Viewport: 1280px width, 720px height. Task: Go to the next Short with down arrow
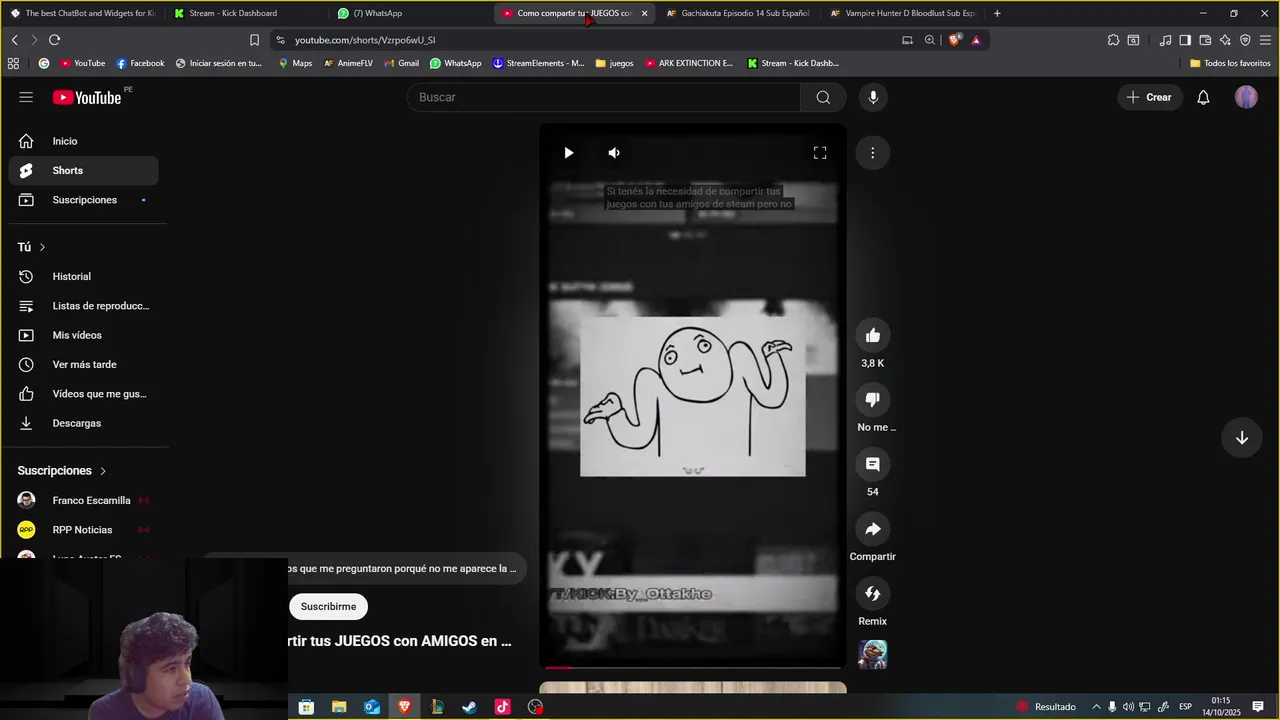click(1242, 438)
